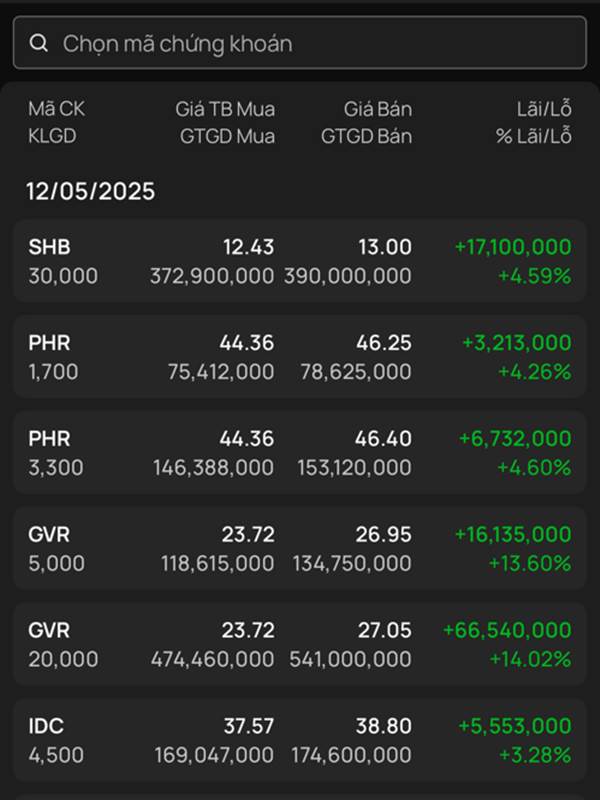Image resolution: width=600 pixels, height=800 pixels.
Task: Click the GTGD Bán header label
Action: coord(366,136)
